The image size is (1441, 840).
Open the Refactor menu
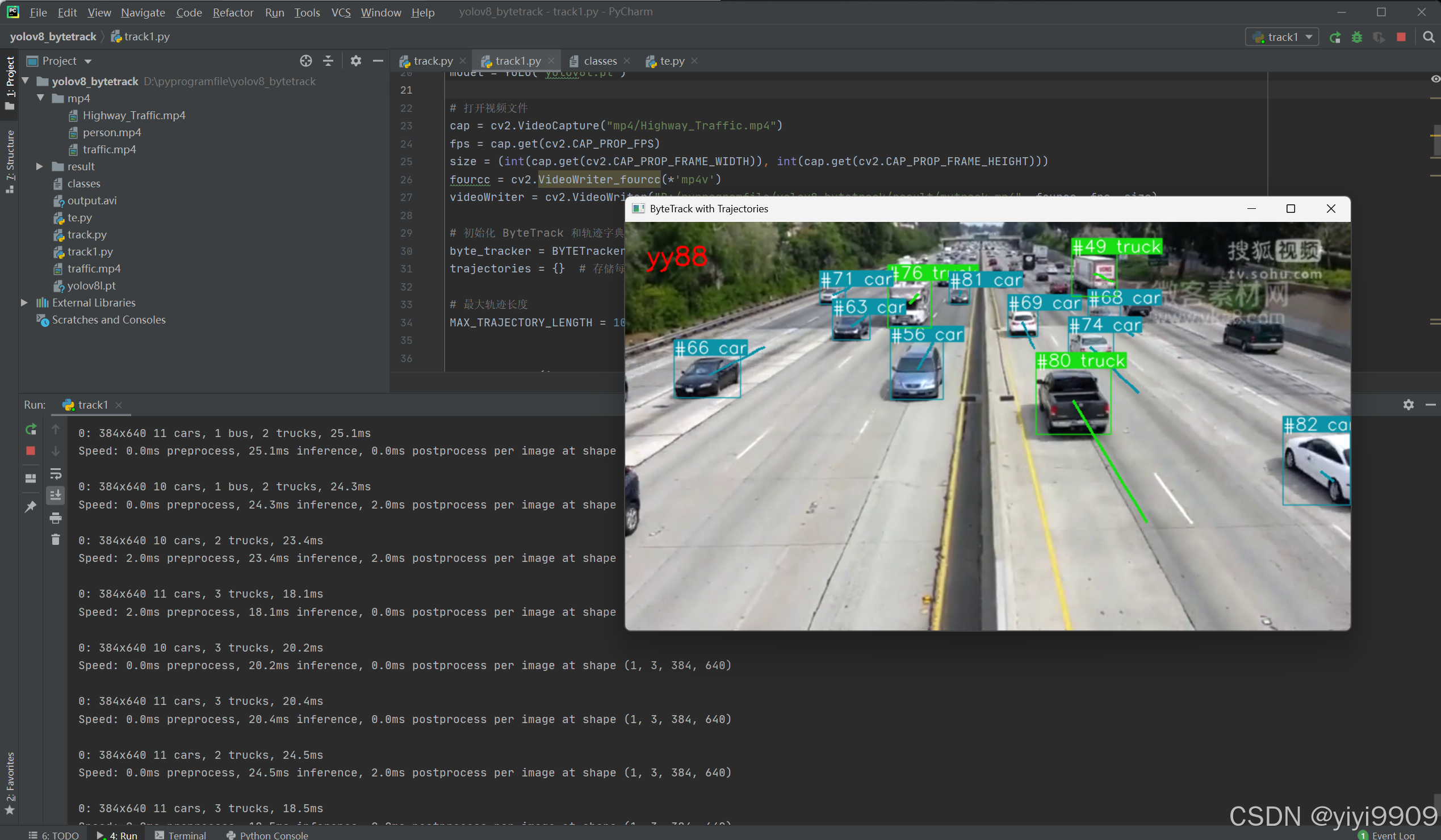tap(233, 12)
